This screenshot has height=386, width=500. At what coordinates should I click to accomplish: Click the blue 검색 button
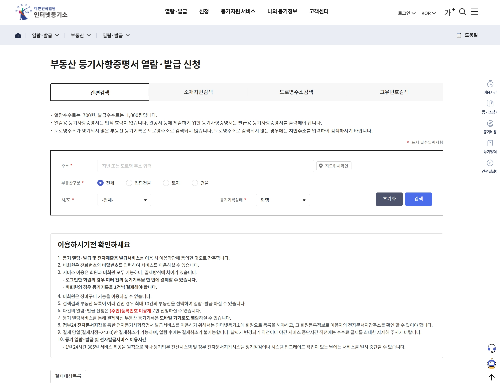(x=418, y=199)
